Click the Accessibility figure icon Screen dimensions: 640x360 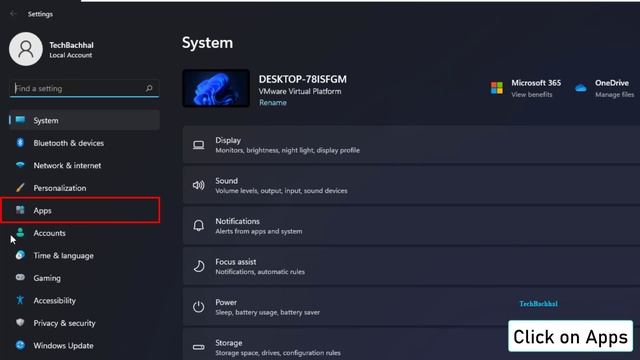(20, 300)
